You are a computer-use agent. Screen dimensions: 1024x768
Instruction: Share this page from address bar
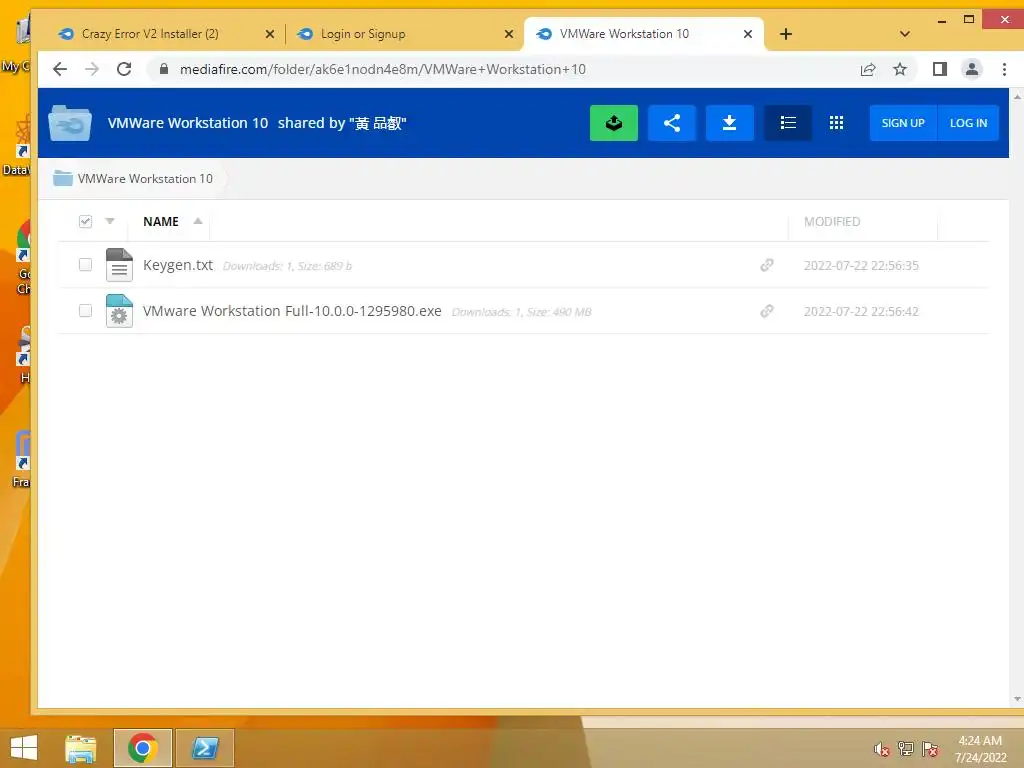coord(867,69)
